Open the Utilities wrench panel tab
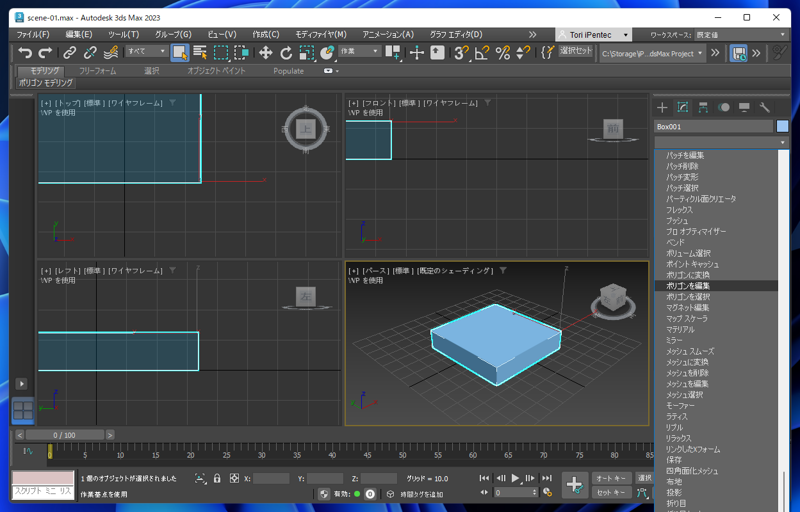Screen dimensions: 800x512 764,107
